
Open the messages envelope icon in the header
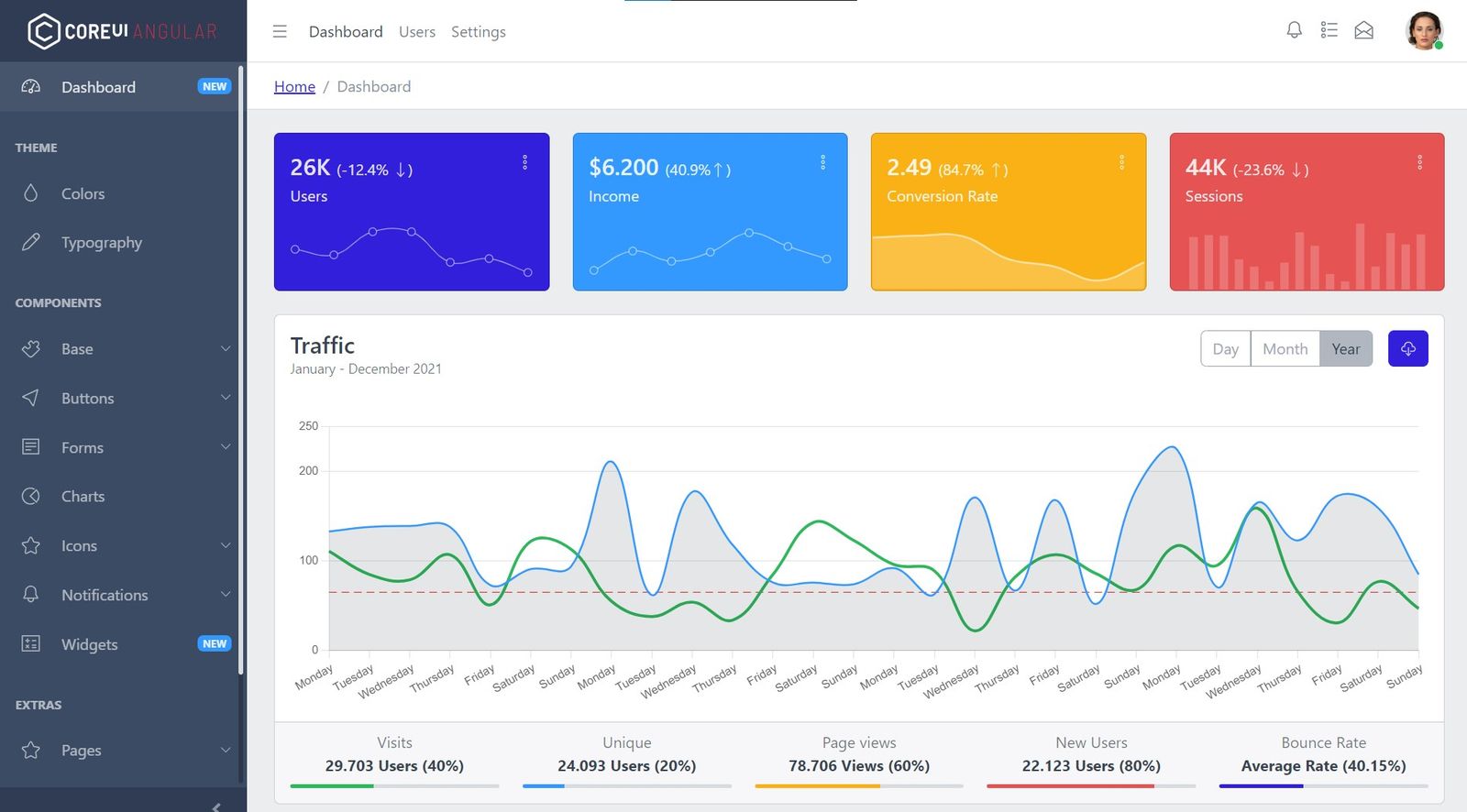tap(1363, 30)
